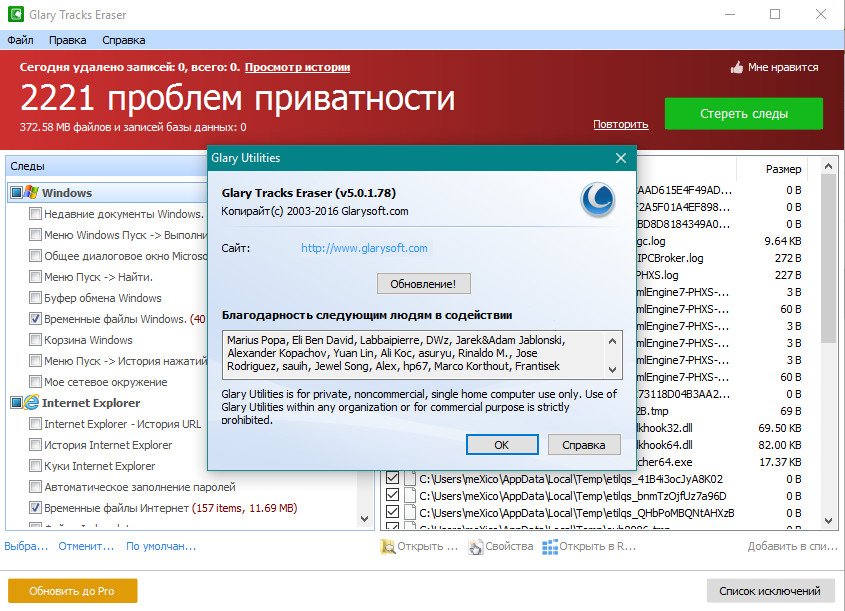Toggle 'Автоматическое заполнение паролей' checkbox
The width and height of the screenshot is (845, 611).
point(35,487)
